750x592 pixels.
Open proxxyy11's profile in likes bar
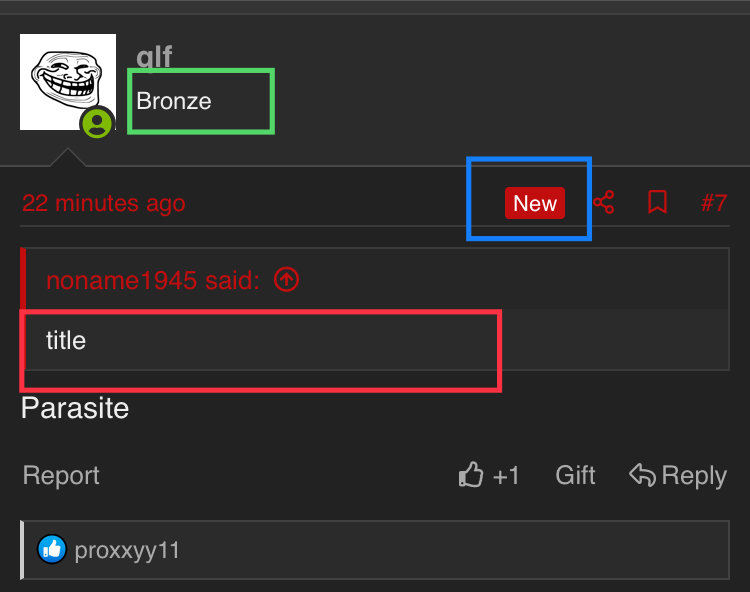(127, 550)
